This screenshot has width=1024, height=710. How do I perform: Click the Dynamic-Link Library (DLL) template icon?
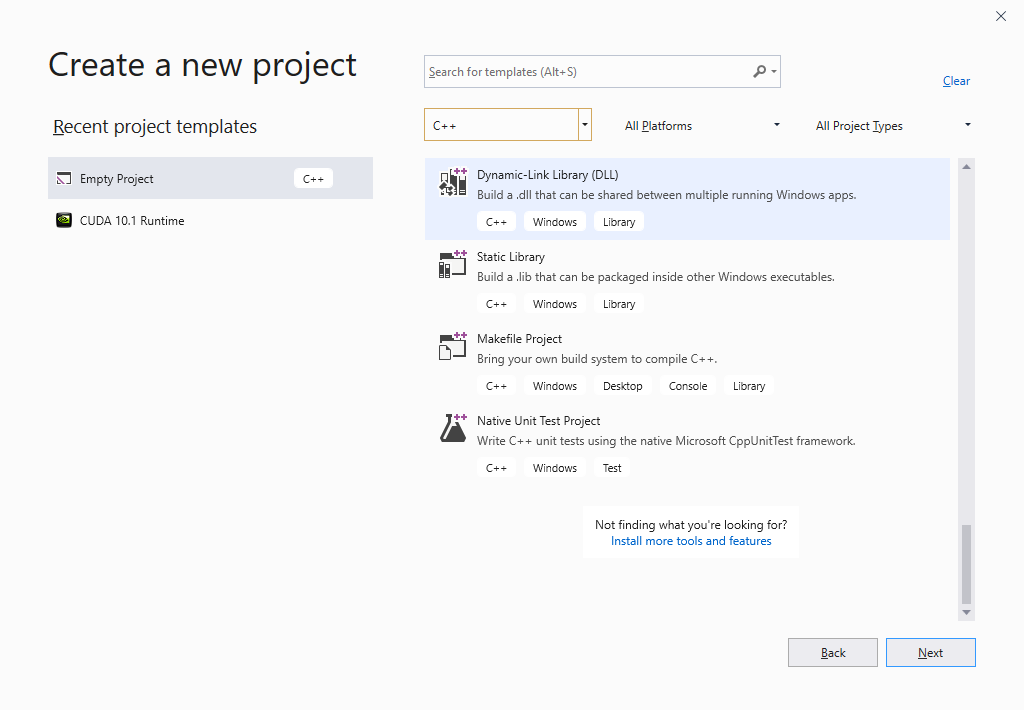click(x=453, y=182)
